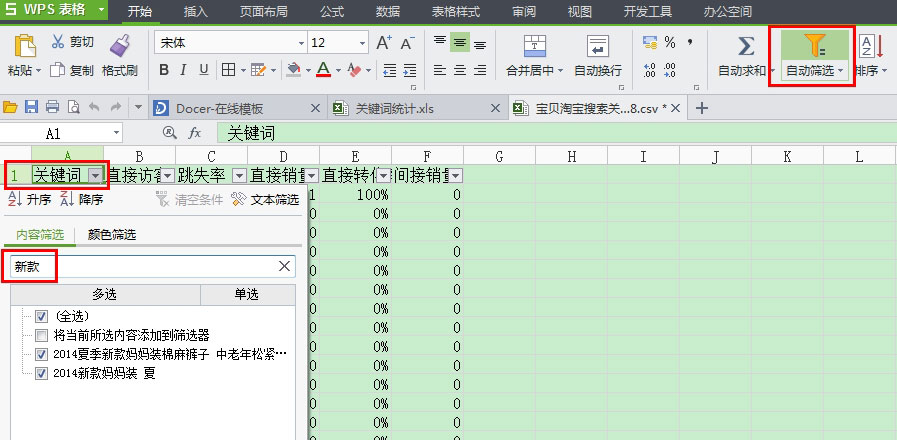Open the 自动筛选 dropdown arrow

point(840,71)
